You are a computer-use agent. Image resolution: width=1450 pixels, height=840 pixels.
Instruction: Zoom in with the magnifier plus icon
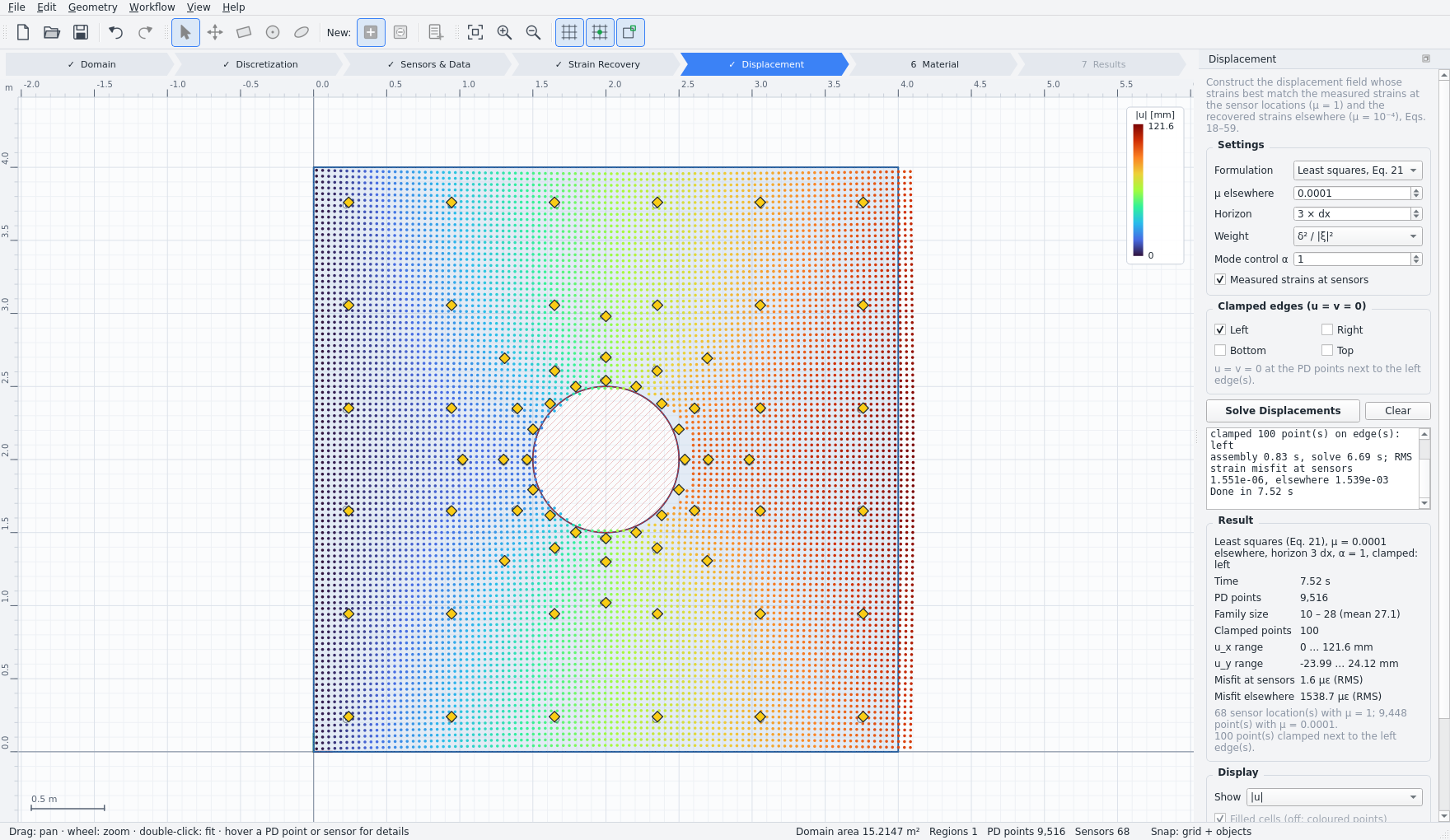click(504, 32)
